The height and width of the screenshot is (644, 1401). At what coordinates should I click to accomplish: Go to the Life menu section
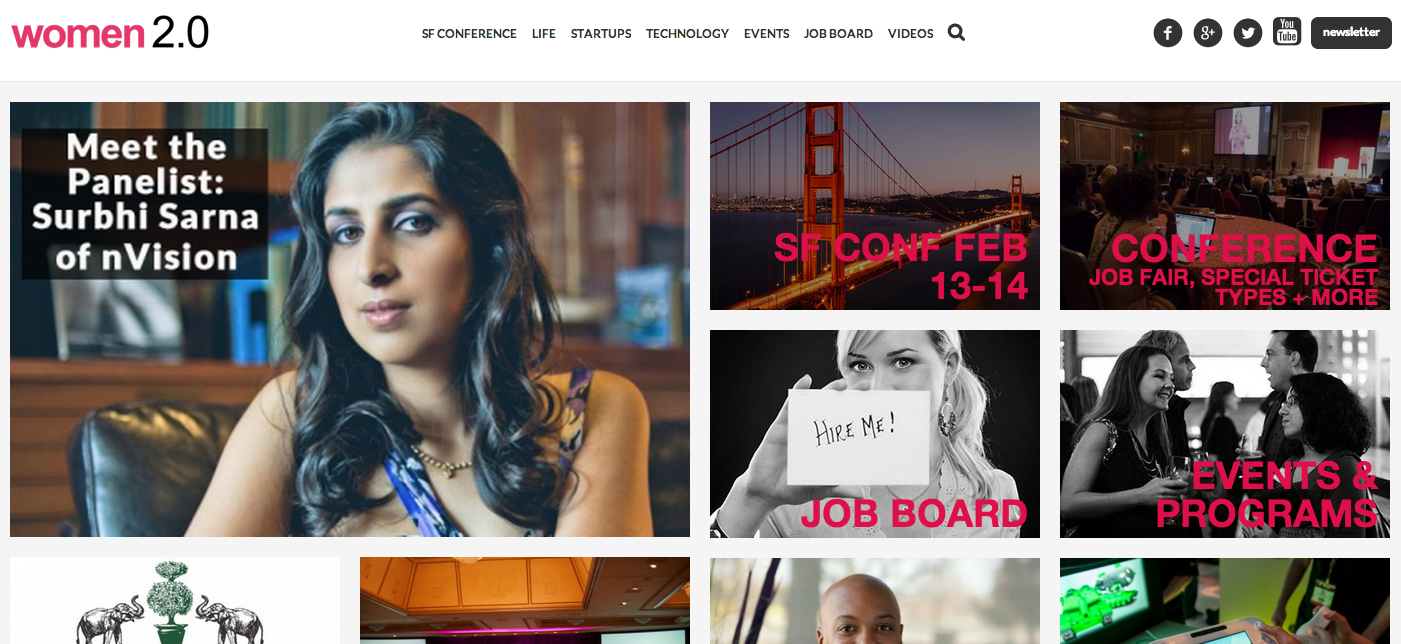544,34
